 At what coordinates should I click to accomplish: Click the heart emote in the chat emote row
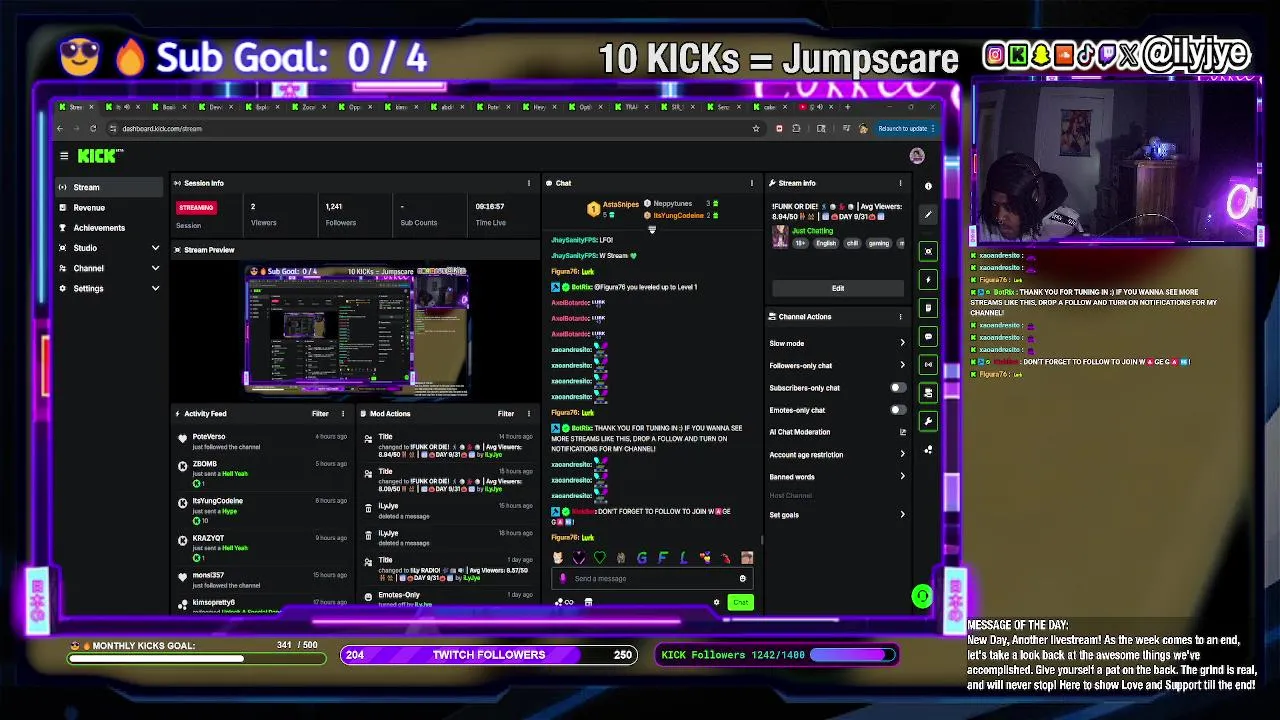[x=600, y=558]
